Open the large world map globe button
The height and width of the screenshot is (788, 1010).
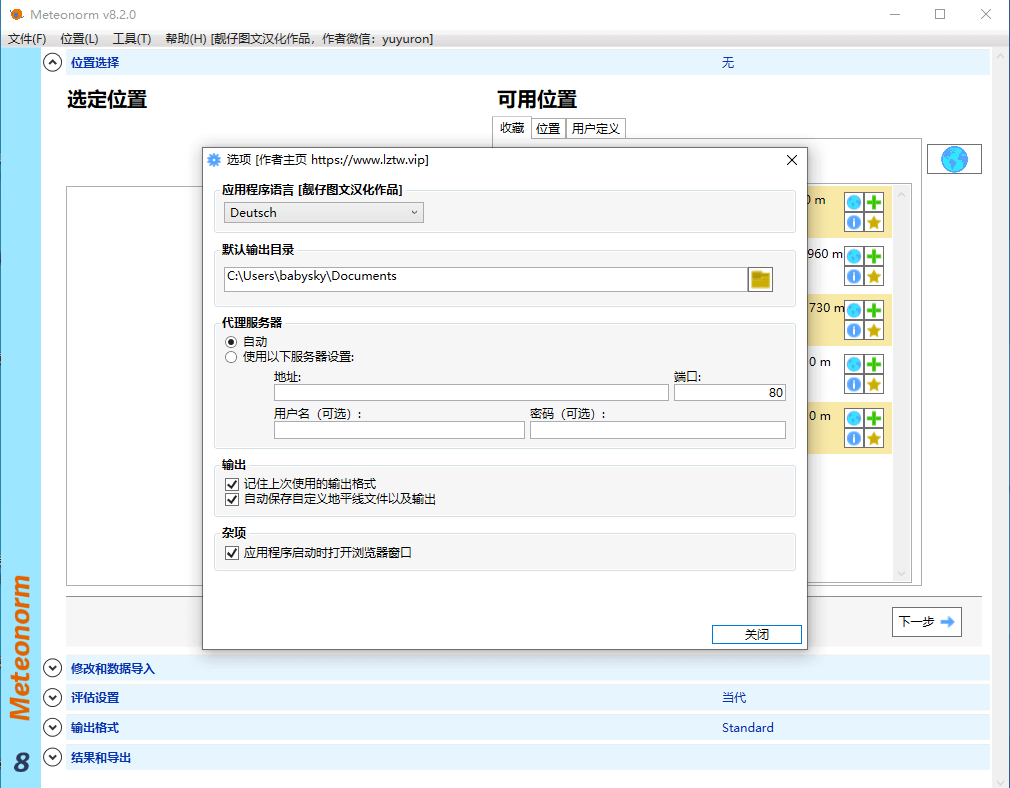click(954, 159)
